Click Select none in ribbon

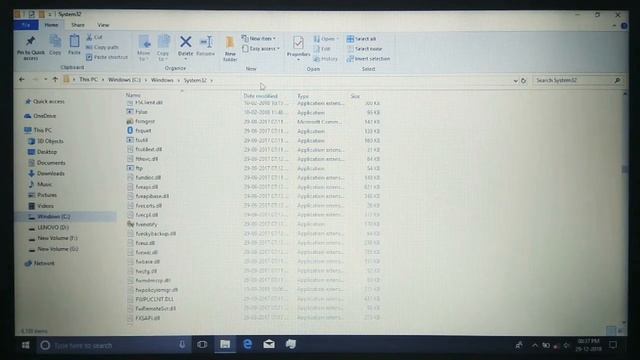(364, 49)
